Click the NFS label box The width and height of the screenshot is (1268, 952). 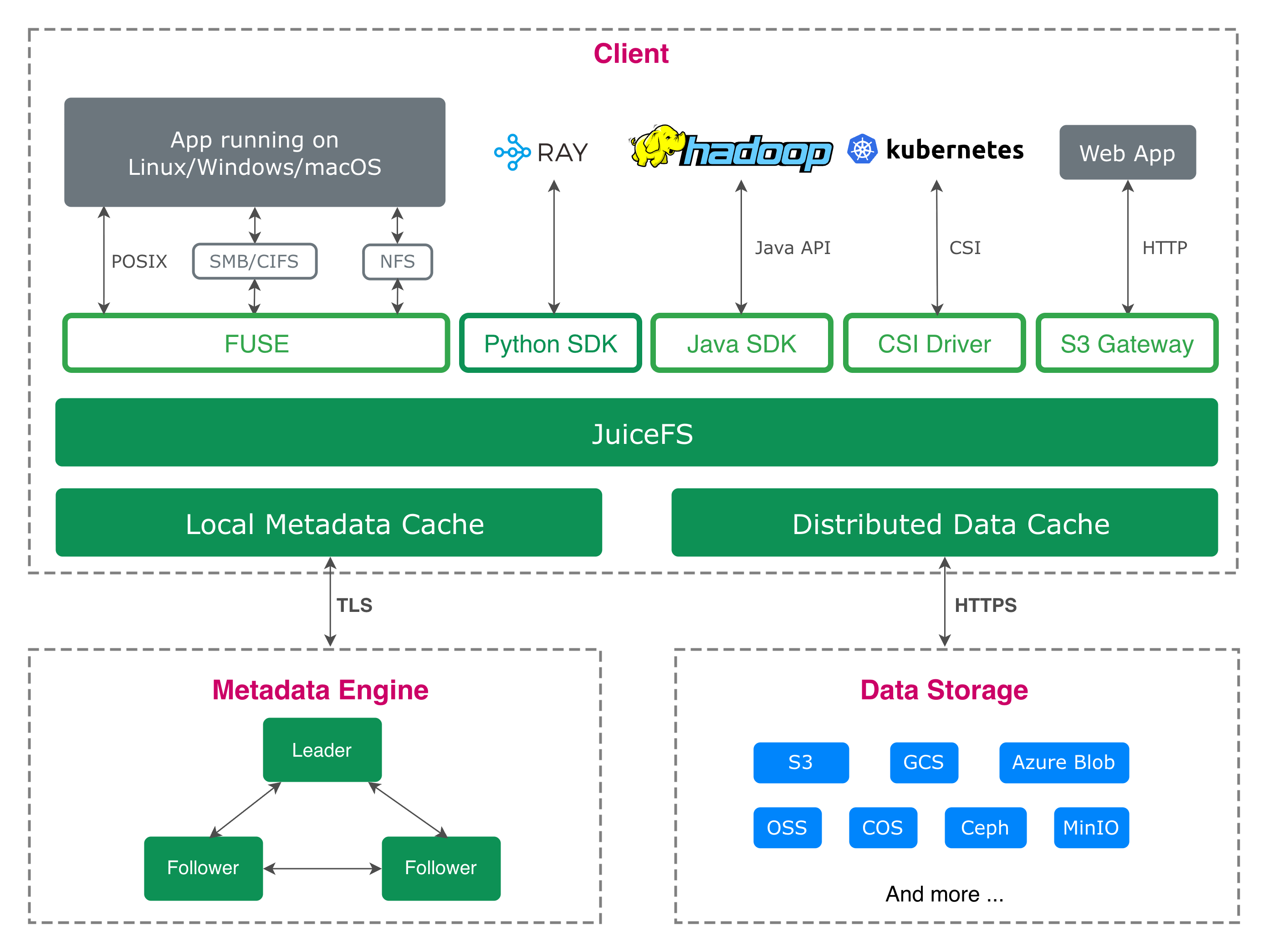coord(397,261)
